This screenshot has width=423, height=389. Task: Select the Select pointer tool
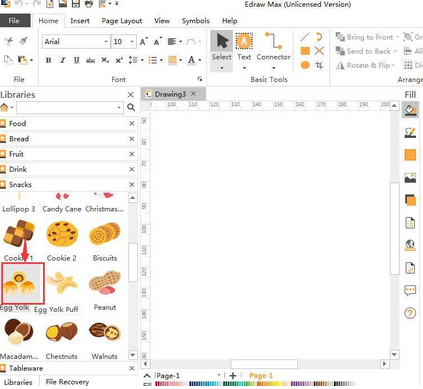coord(222,51)
